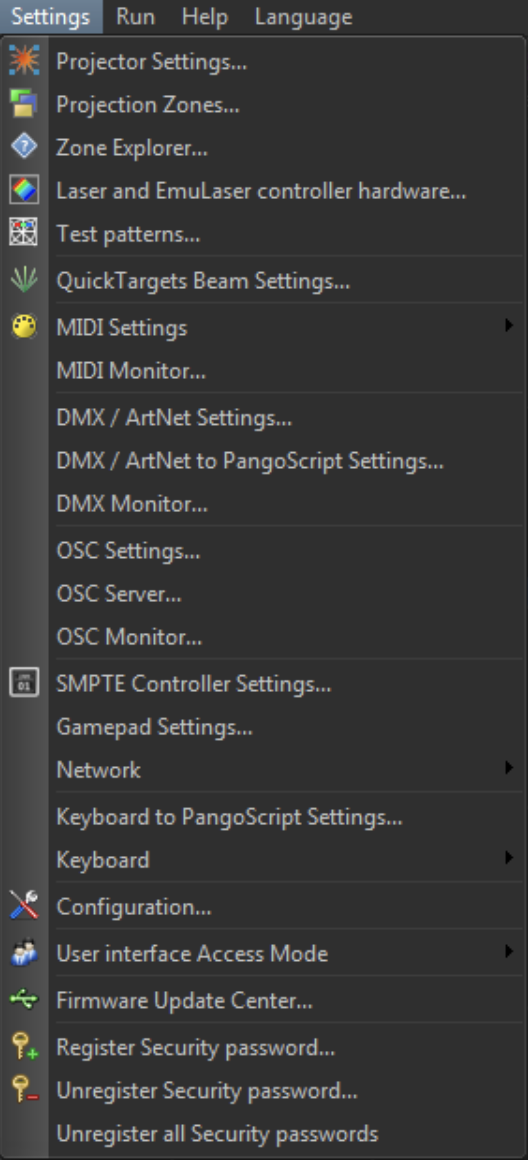This screenshot has width=528, height=1160.
Task: Click the Test patterns grid icon
Action: click(x=24, y=235)
